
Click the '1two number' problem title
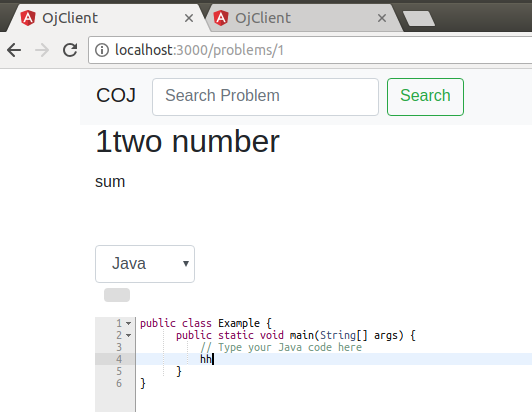pos(188,142)
